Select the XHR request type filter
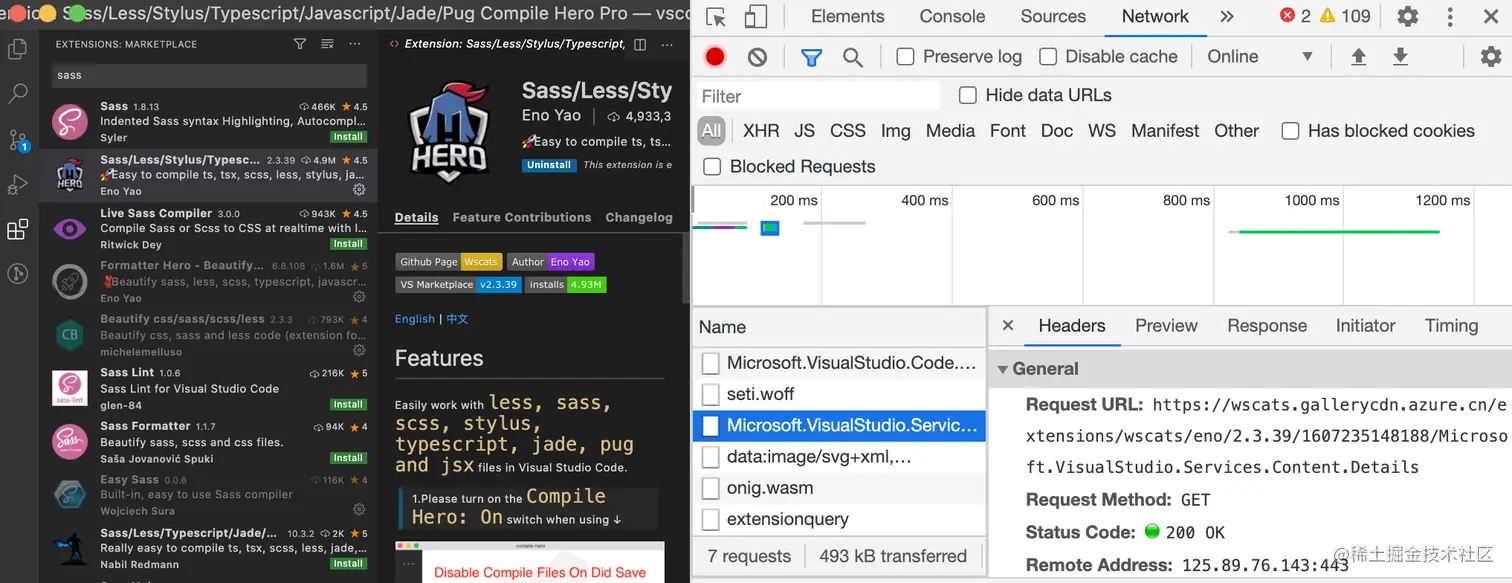1512x583 pixels. [761, 131]
